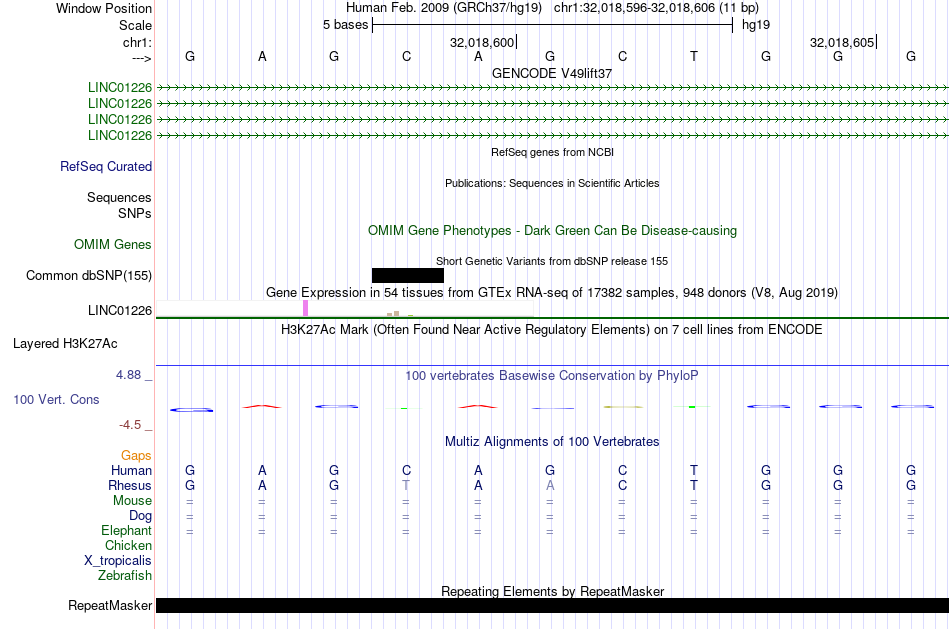The height and width of the screenshot is (629, 950).
Task: Click the T base in the chr1 sequence row
Action: [x=694, y=56]
